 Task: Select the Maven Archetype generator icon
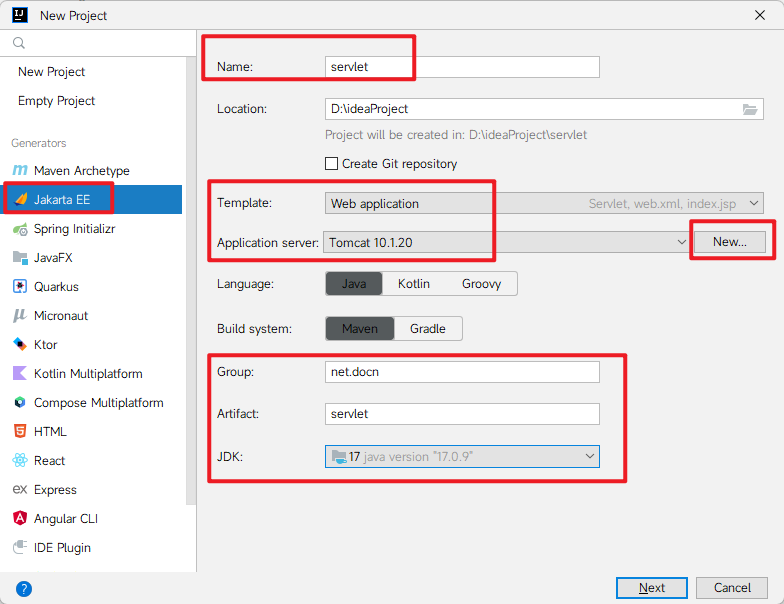tap(19, 171)
